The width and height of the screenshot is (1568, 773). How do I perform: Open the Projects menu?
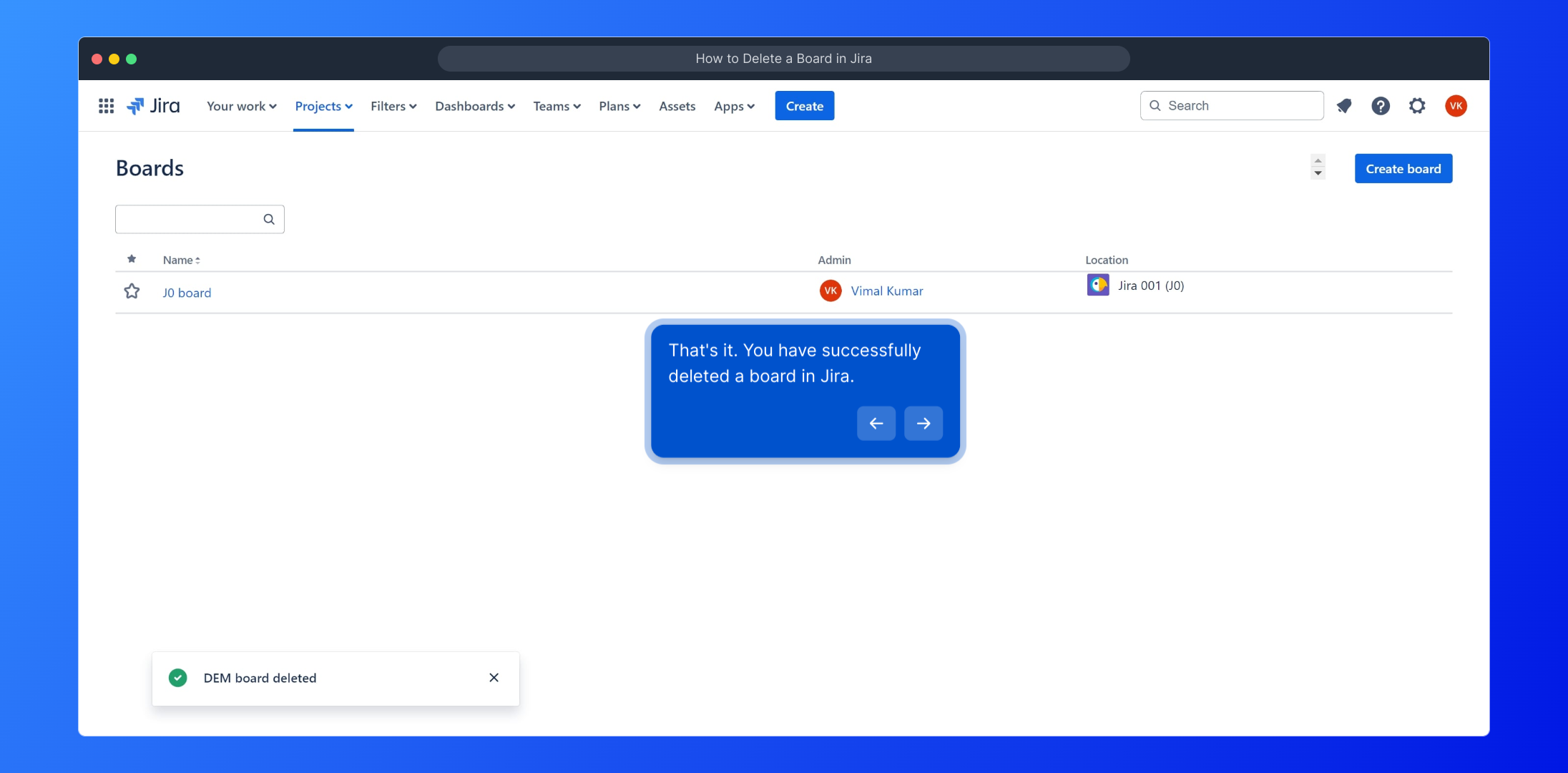[323, 106]
